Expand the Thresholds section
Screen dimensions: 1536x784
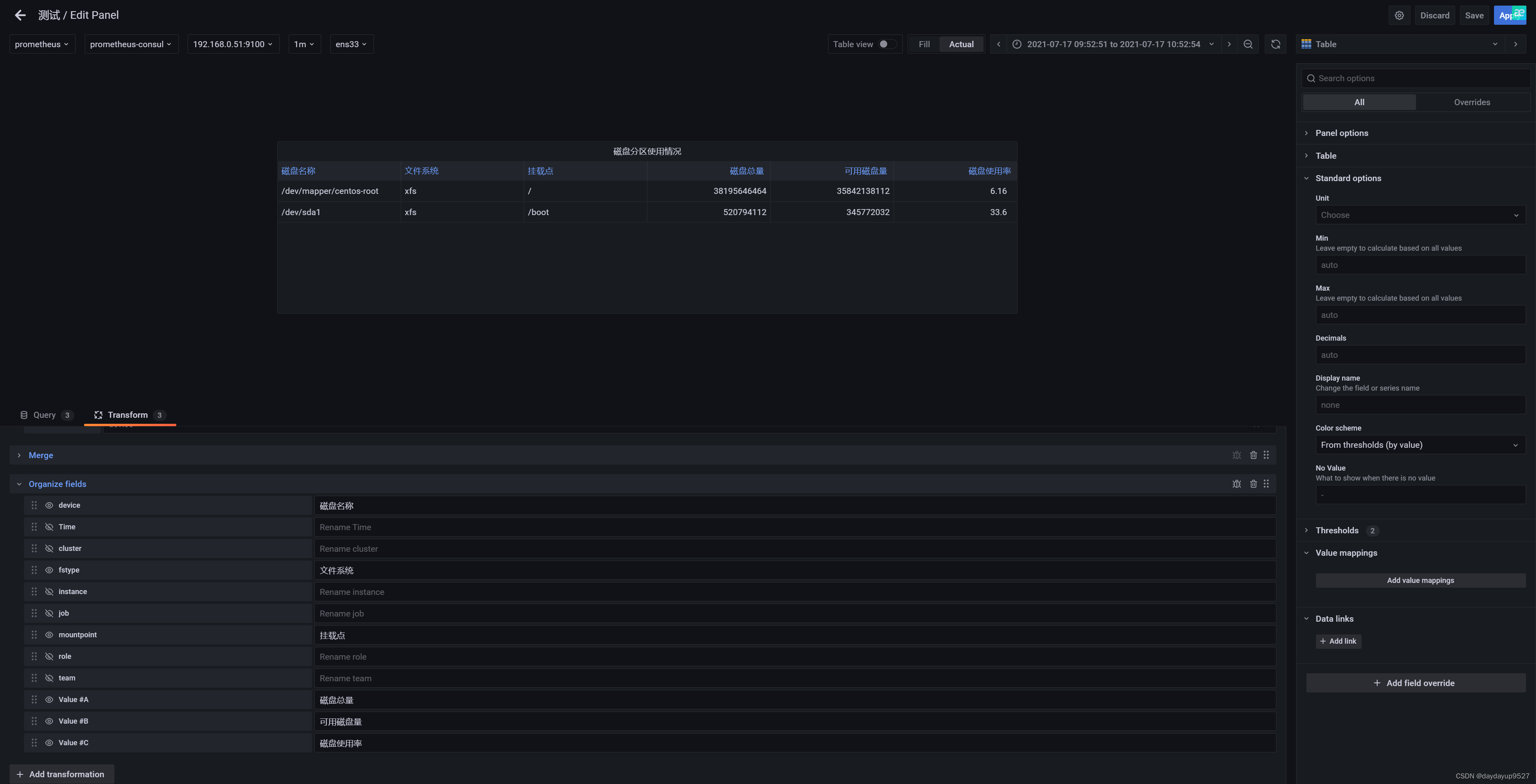pos(1337,530)
